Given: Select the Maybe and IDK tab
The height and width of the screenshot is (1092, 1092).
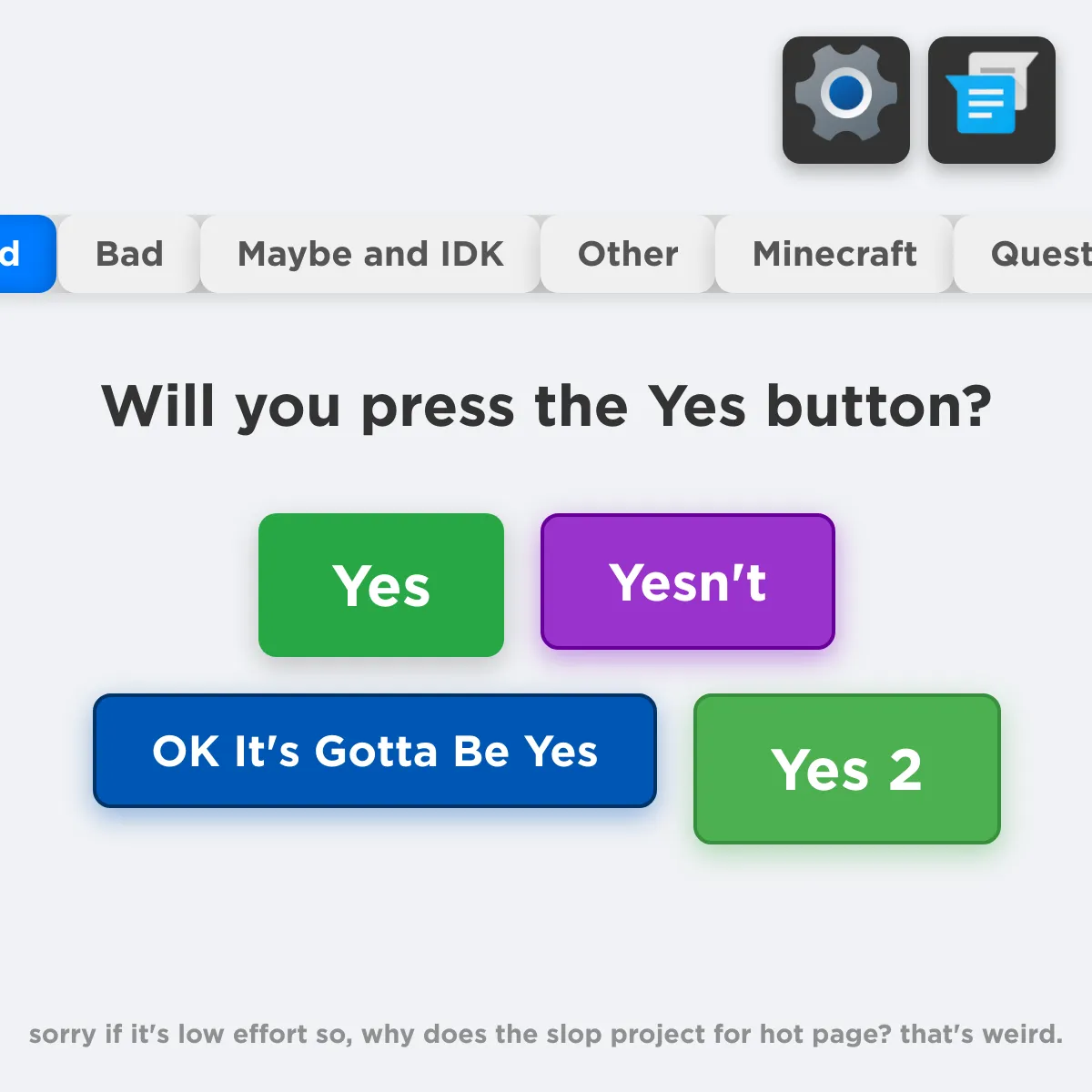Looking at the screenshot, I should (370, 254).
